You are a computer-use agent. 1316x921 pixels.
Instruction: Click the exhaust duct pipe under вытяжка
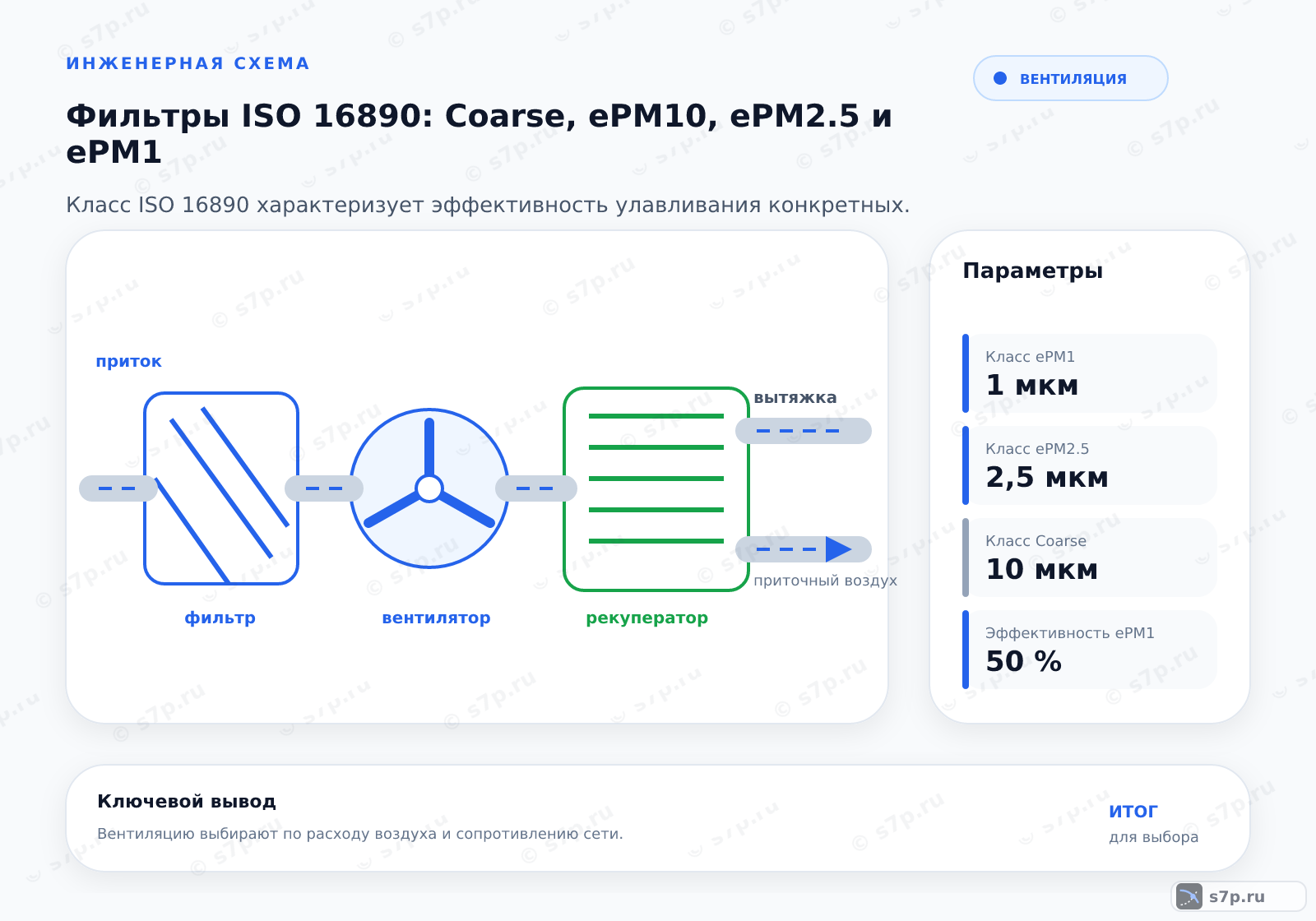click(804, 431)
